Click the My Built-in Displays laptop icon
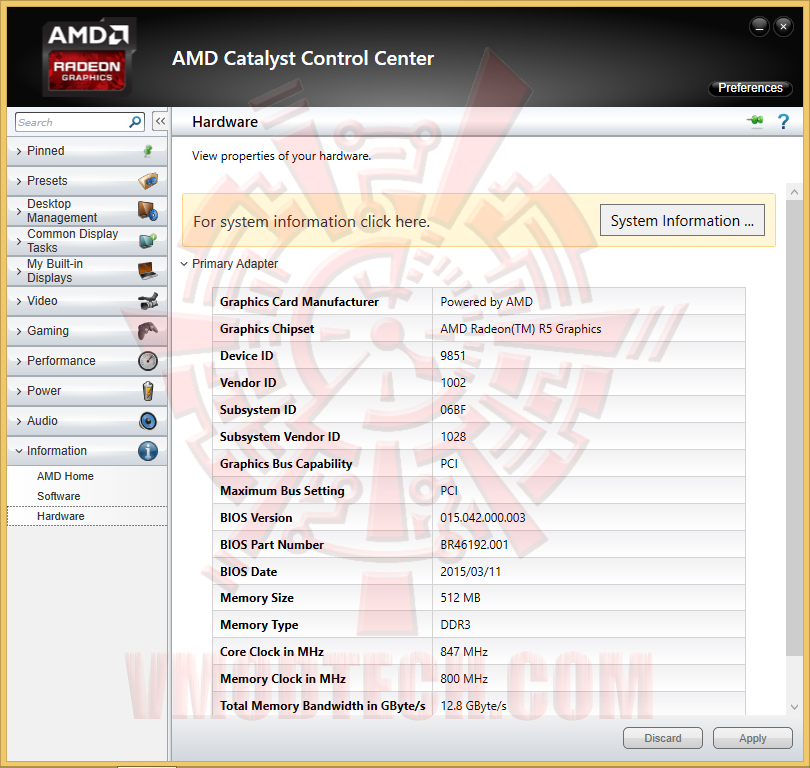810x768 pixels. 148,271
